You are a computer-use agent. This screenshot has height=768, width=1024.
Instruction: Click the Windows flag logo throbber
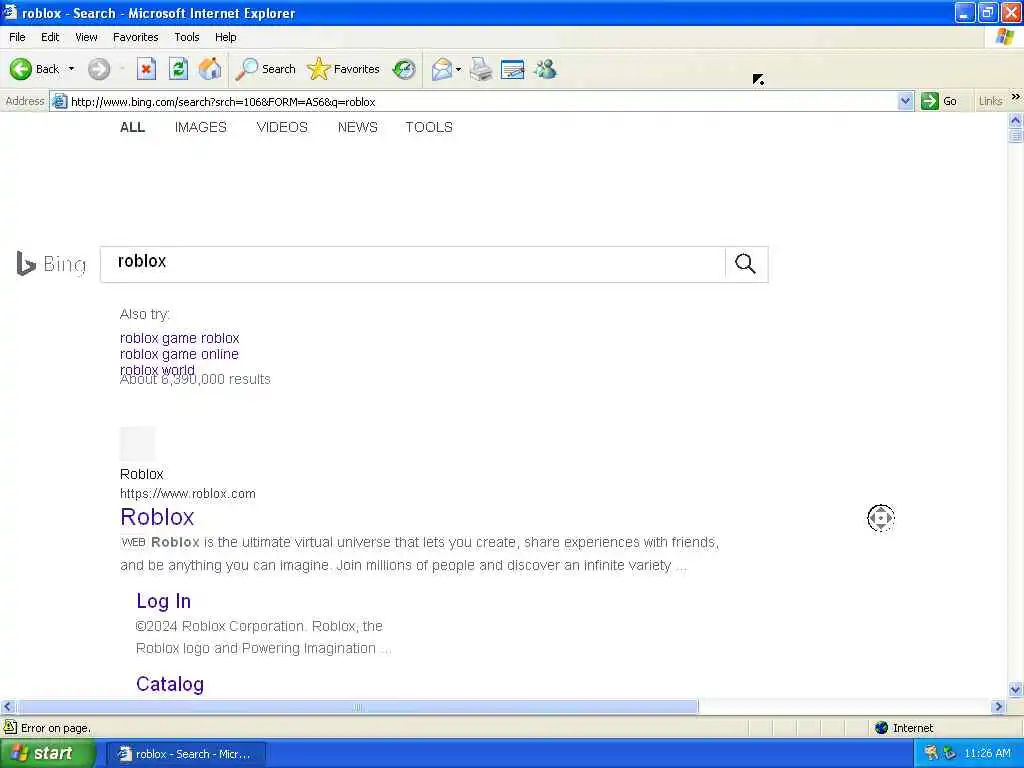point(1004,37)
